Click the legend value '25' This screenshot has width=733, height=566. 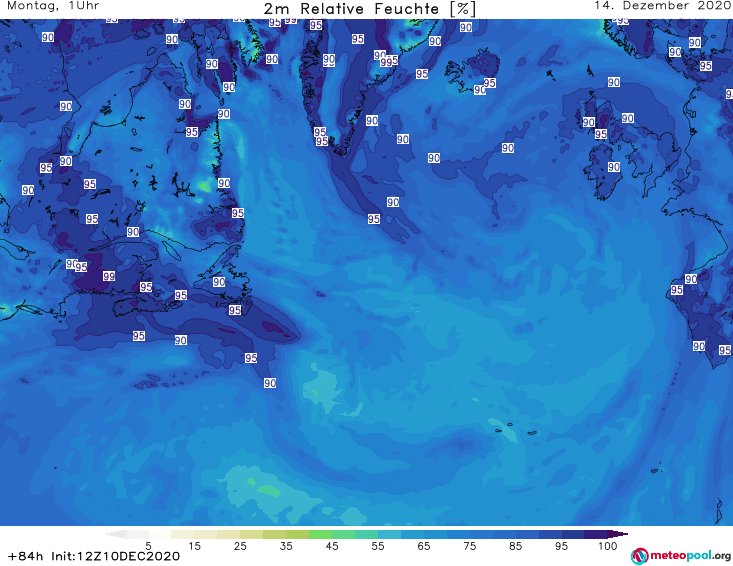click(x=240, y=546)
